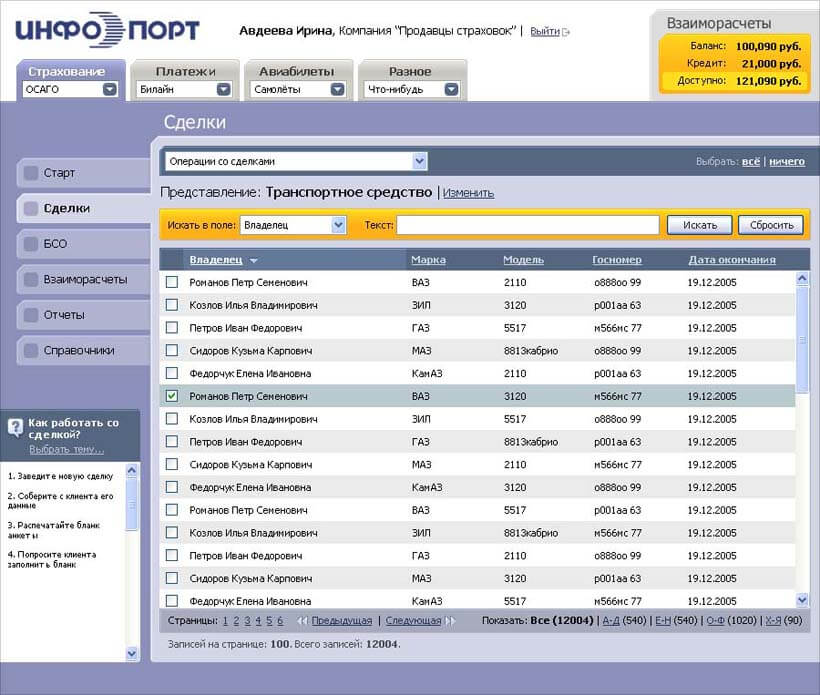Go to next page using double-right arrows
820x695 pixels.
[x=450, y=621]
